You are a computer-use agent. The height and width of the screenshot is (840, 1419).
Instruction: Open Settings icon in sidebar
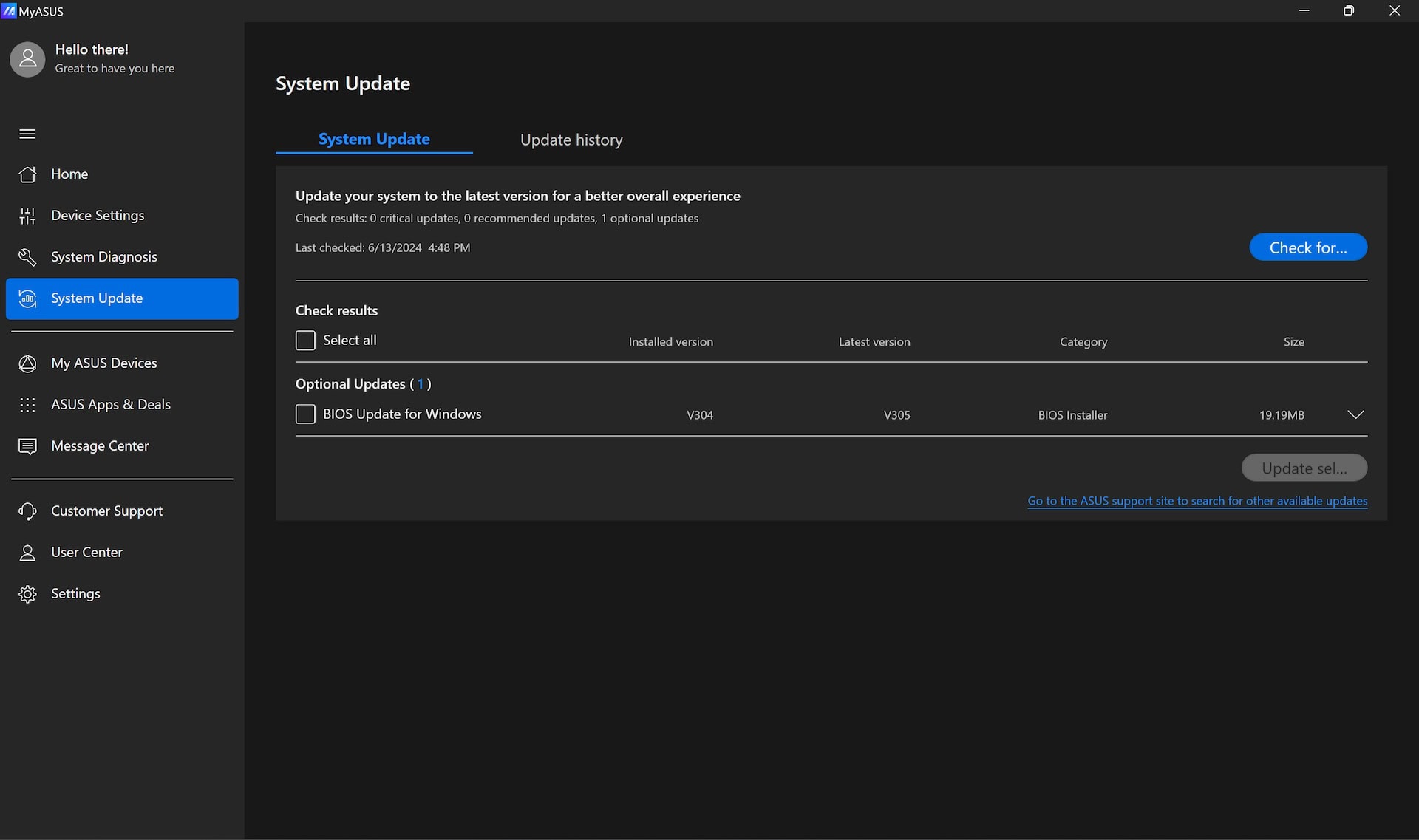coord(26,594)
